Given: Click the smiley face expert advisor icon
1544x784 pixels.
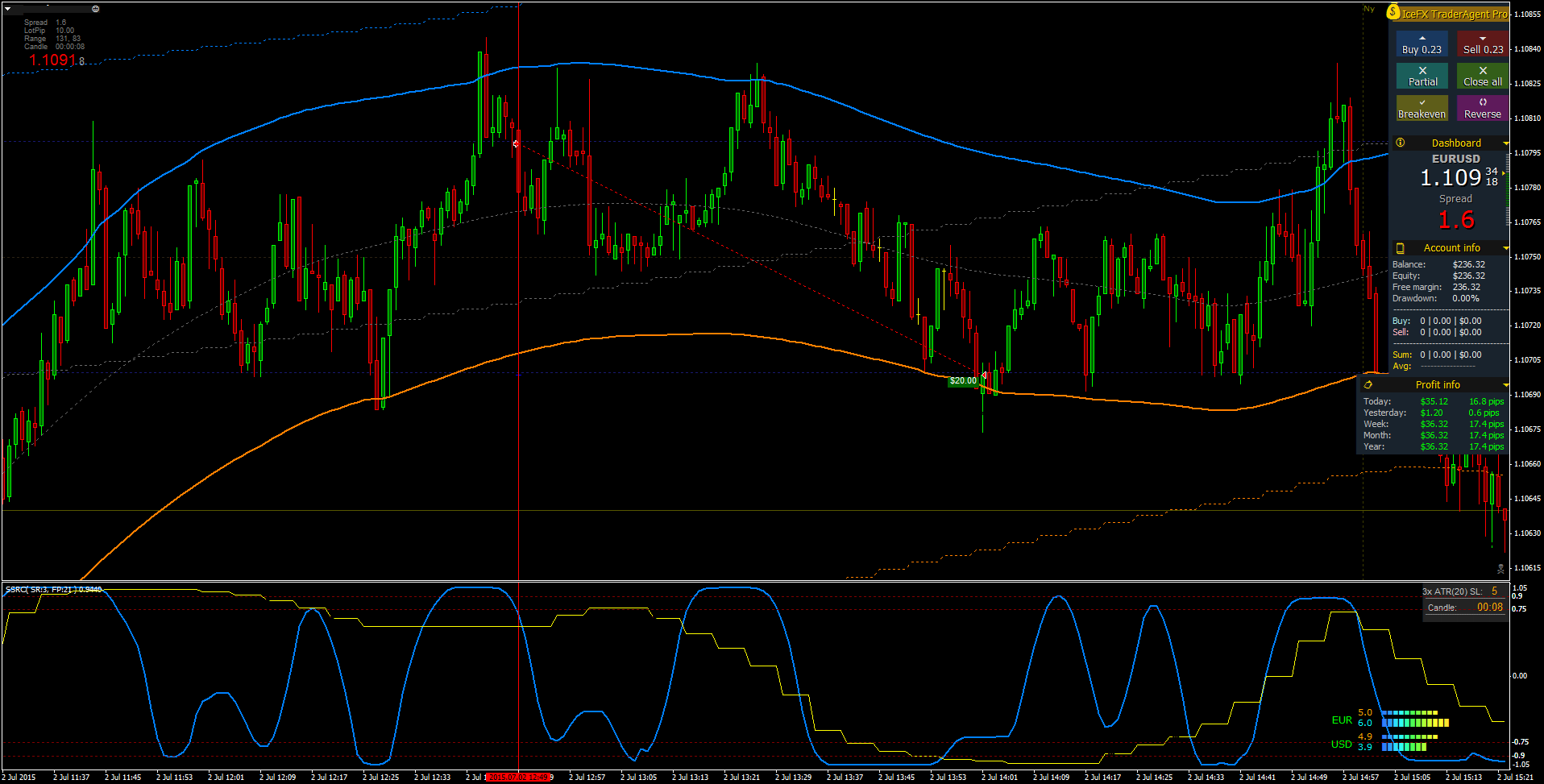Looking at the screenshot, I should click(x=96, y=9).
